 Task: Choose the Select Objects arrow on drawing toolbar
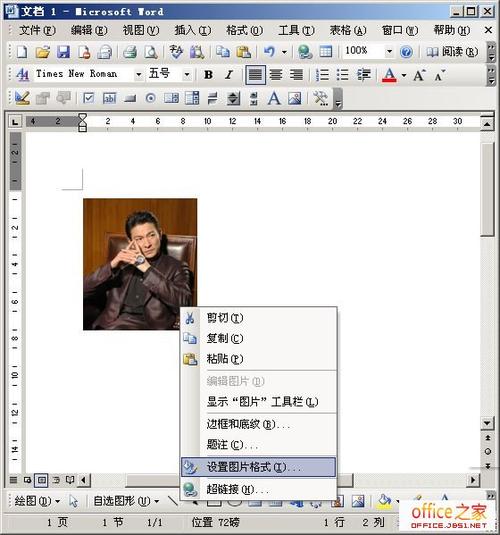(73, 501)
